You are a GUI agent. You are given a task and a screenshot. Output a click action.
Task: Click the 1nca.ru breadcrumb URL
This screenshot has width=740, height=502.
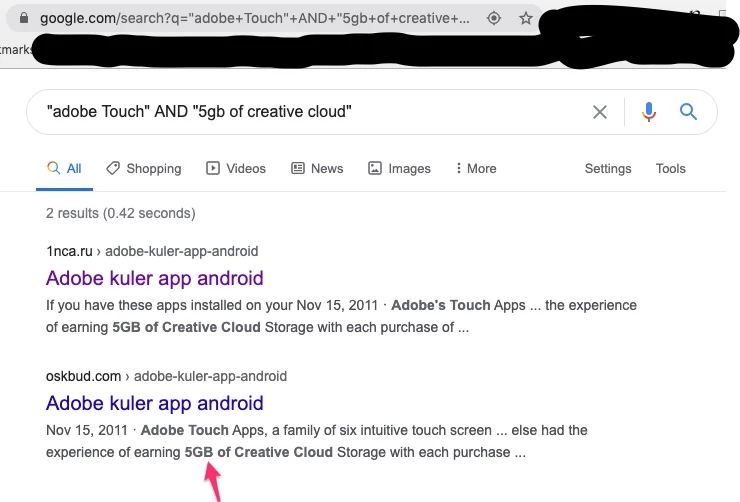click(152, 251)
